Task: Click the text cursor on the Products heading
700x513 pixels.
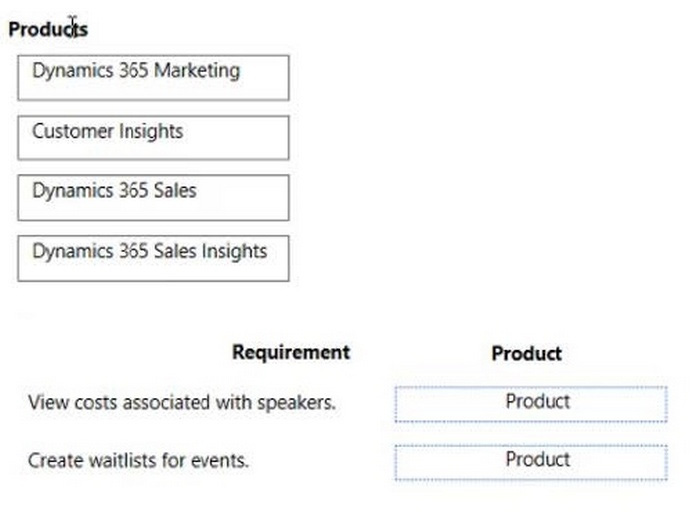Action: (73, 27)
